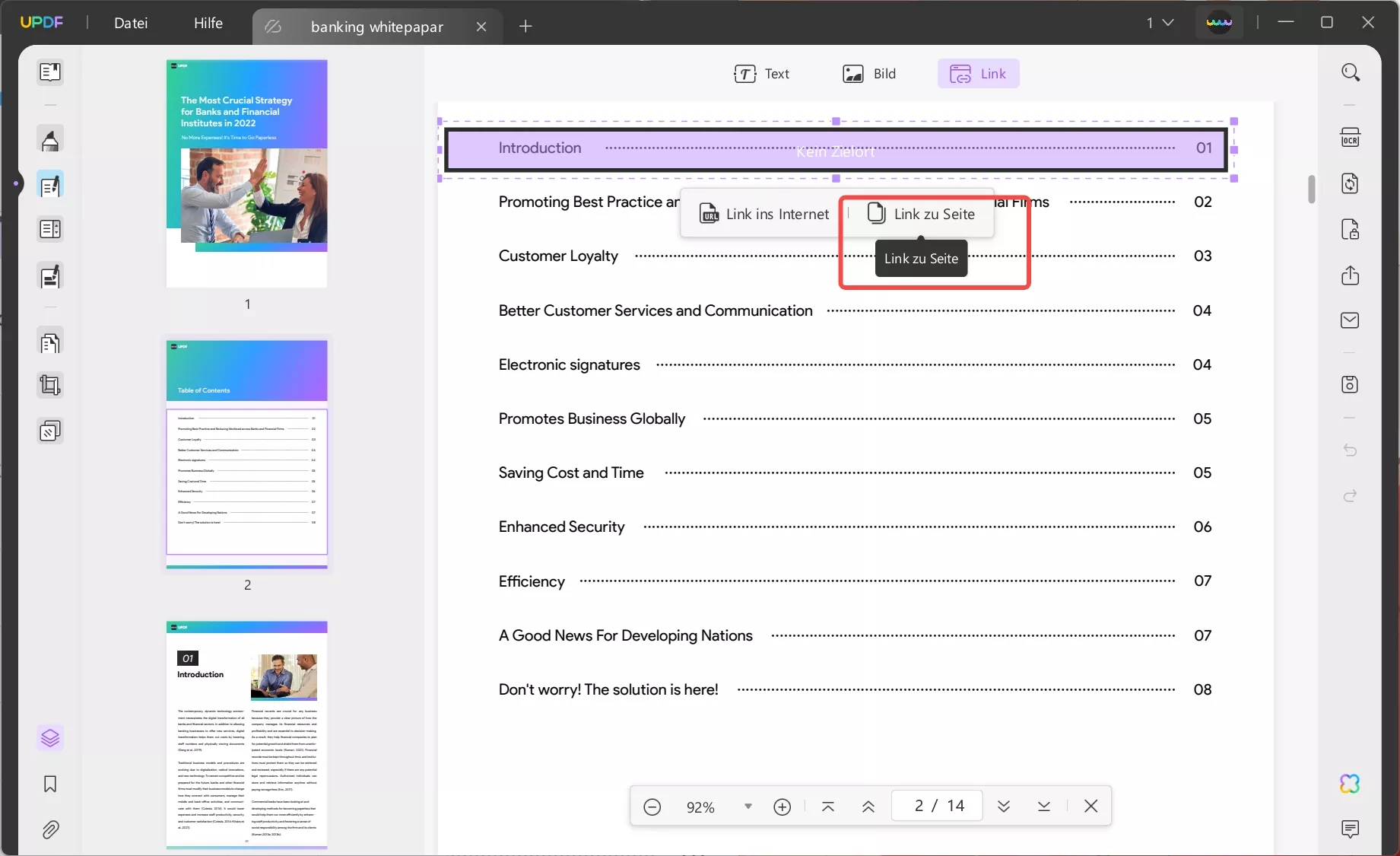Open the Layers panel icon

(50, 738)
